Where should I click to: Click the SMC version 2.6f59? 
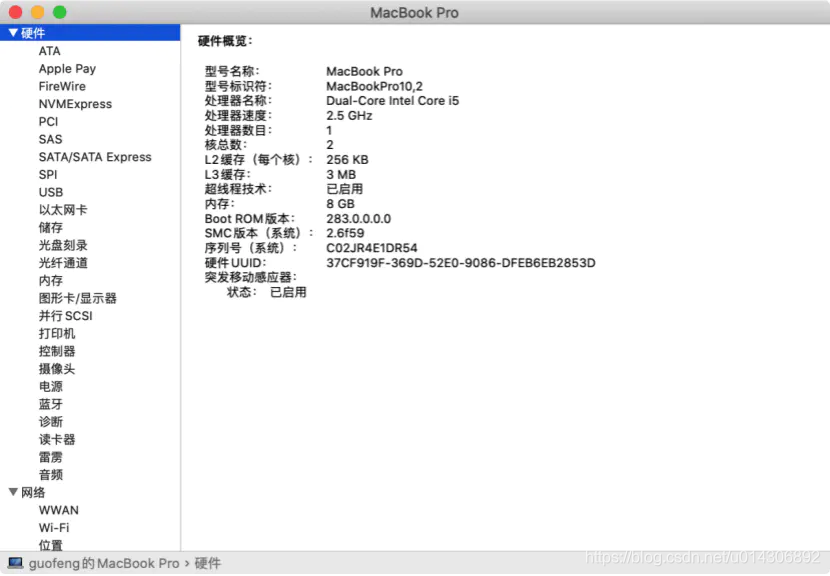click(x=345, y=233)
